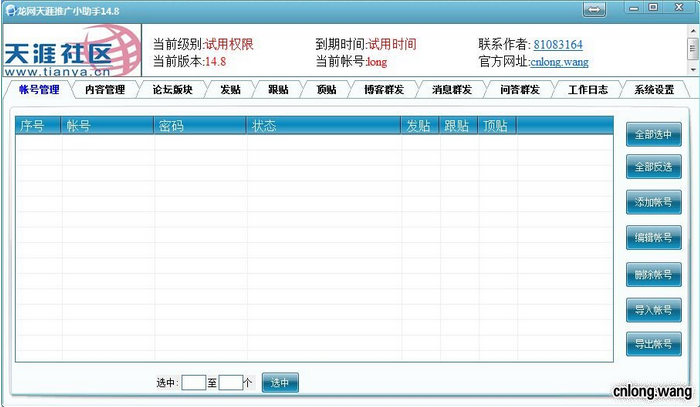This screenshot has height=407, width=700.
Task: Open the 系统设置 tab
Action: point(654,90)
